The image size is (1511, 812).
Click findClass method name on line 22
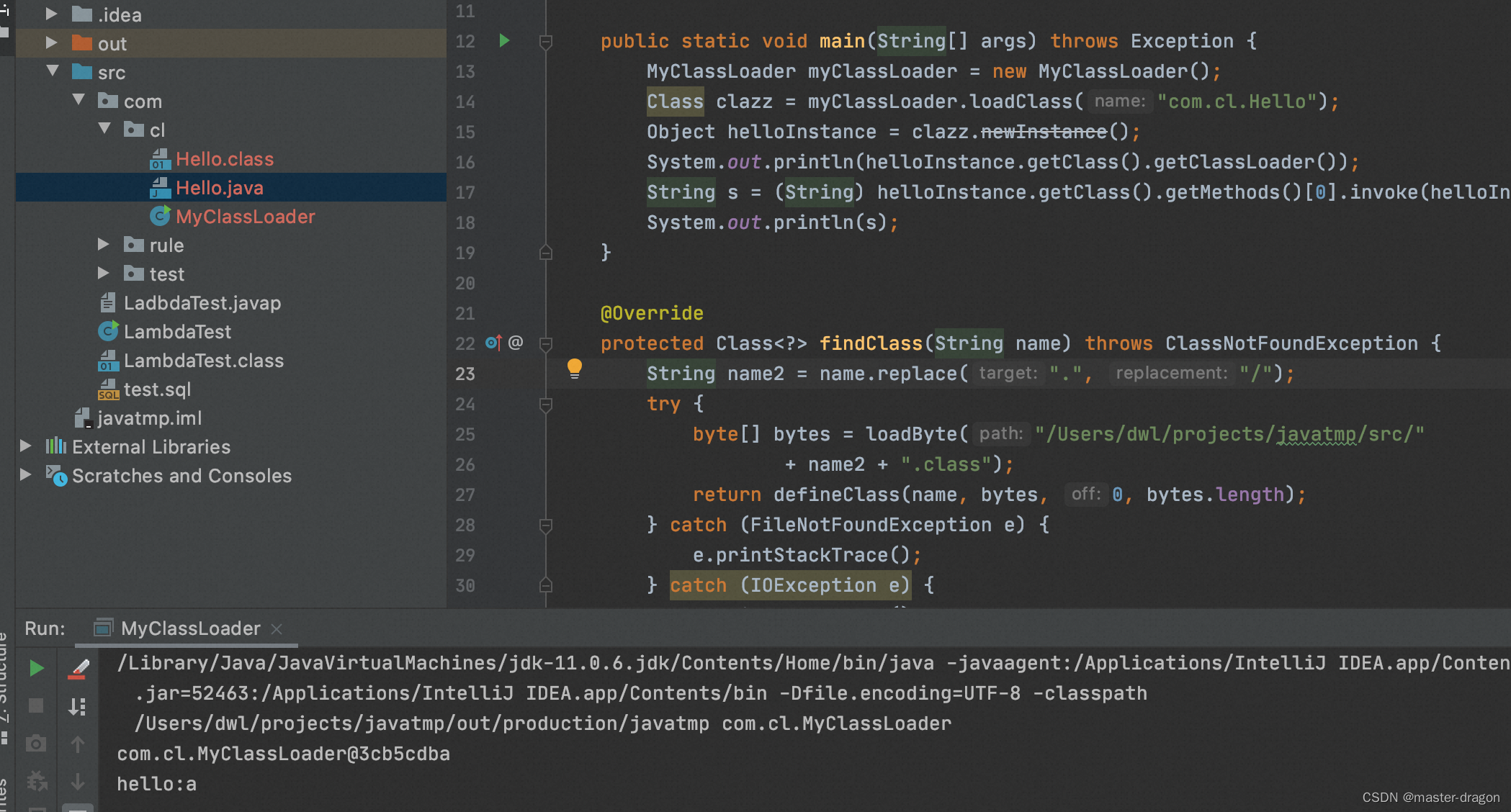pos(871,343)
